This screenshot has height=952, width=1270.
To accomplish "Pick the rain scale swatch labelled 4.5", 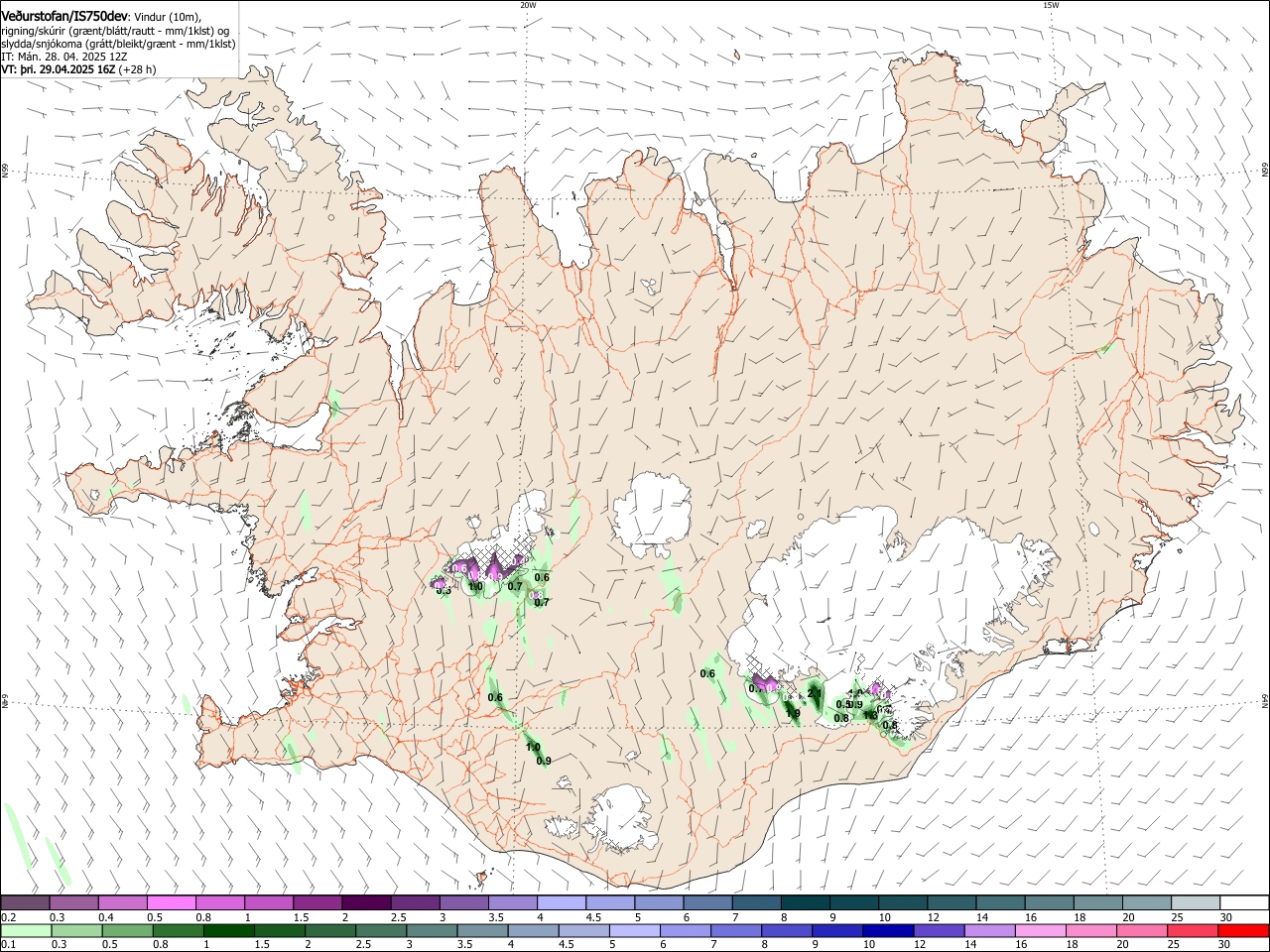I will (x=582, y=931).
